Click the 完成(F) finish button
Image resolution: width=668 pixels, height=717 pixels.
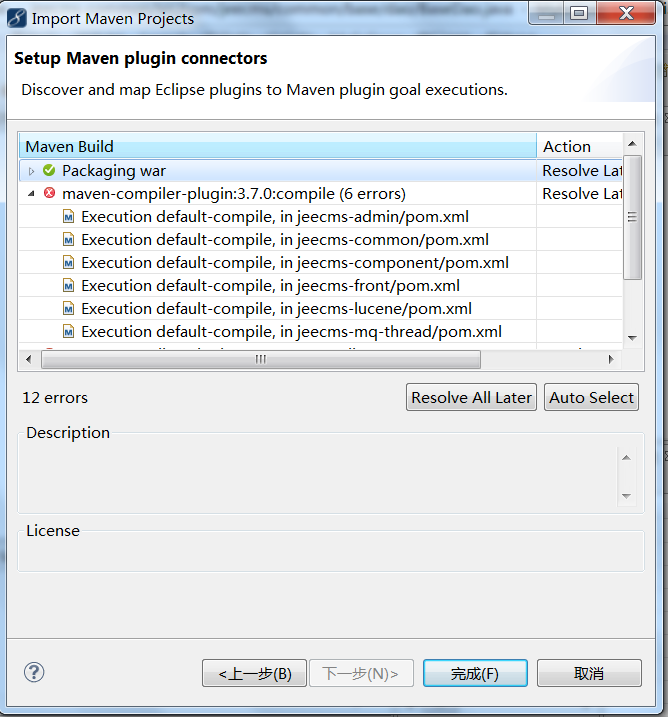click(x=475, y=673)
